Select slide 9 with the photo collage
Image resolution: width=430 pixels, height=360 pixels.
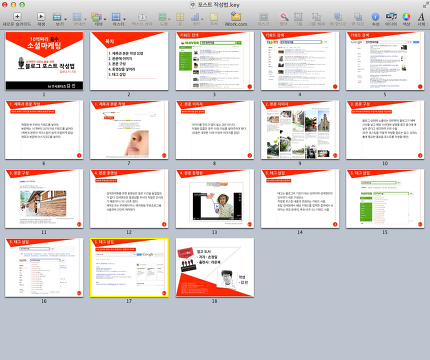point(300,130)
